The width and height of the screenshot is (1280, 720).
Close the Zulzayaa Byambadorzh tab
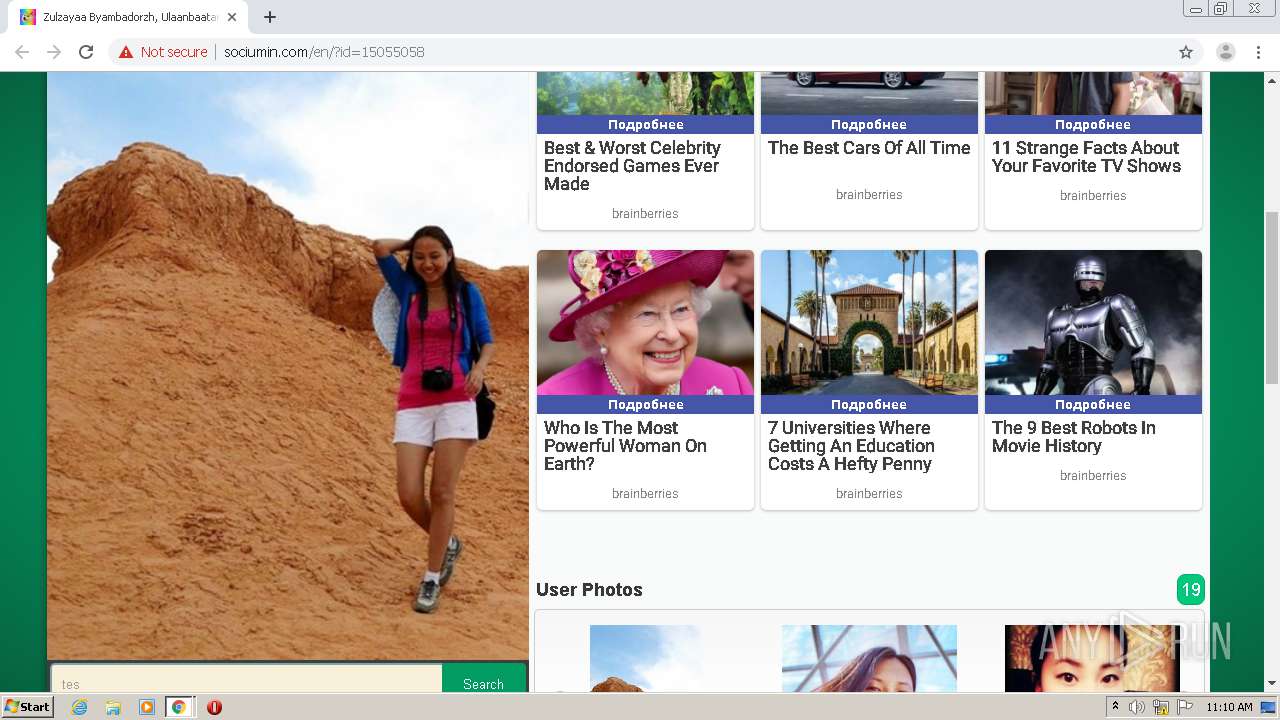[x=232, y=17]
